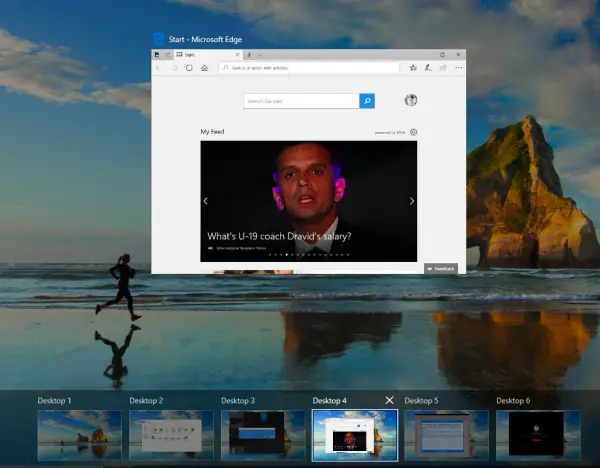Screen dimensions: 600x468
Task: Click the Desktop 6 label
Action: (513, 401)
